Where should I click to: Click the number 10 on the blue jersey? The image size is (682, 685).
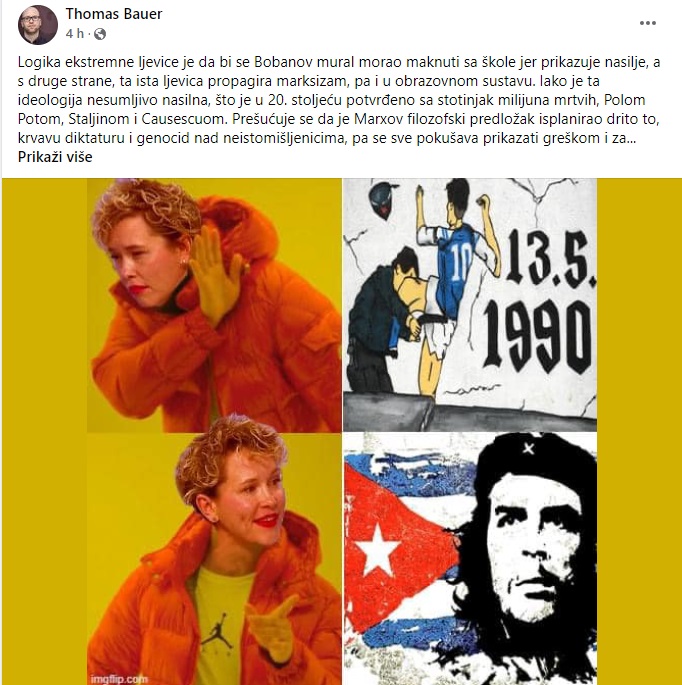tap(461, 262)
